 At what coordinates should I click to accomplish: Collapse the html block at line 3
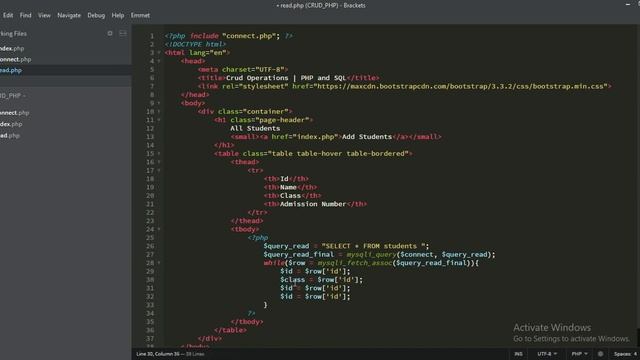[x=159, y=53]
